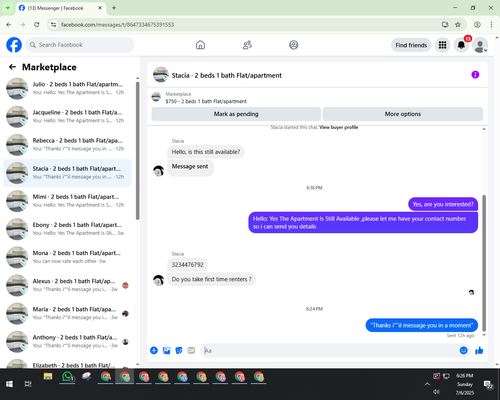
Task: Open Mimi's apartment conversation
Action: (67, 201)
